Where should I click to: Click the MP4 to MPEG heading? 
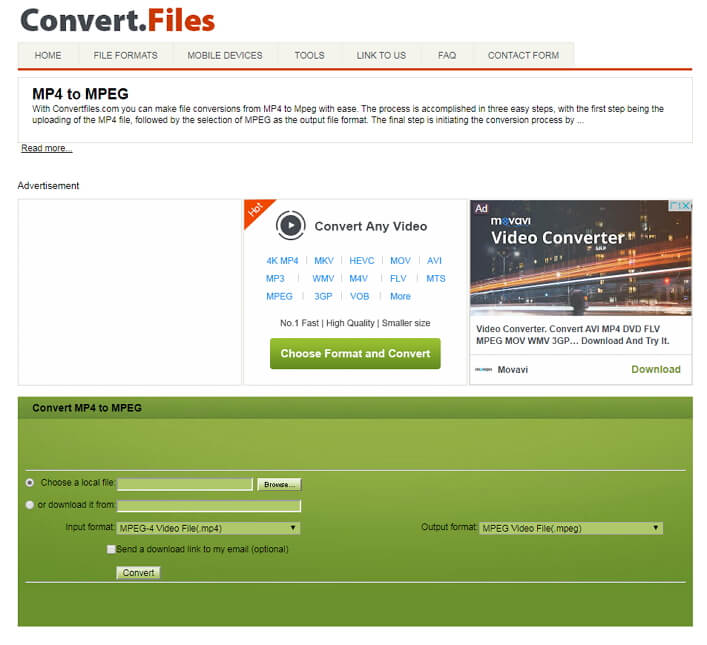80,94
